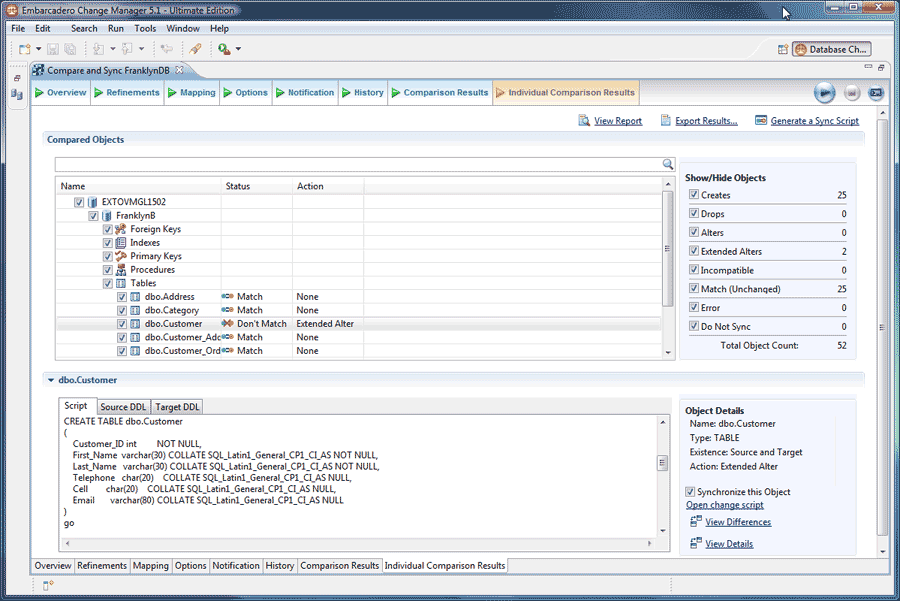This screenshot has height=601, width=900.
Task: Click the data sources icon in left sidebar
Action: (17, 94)
